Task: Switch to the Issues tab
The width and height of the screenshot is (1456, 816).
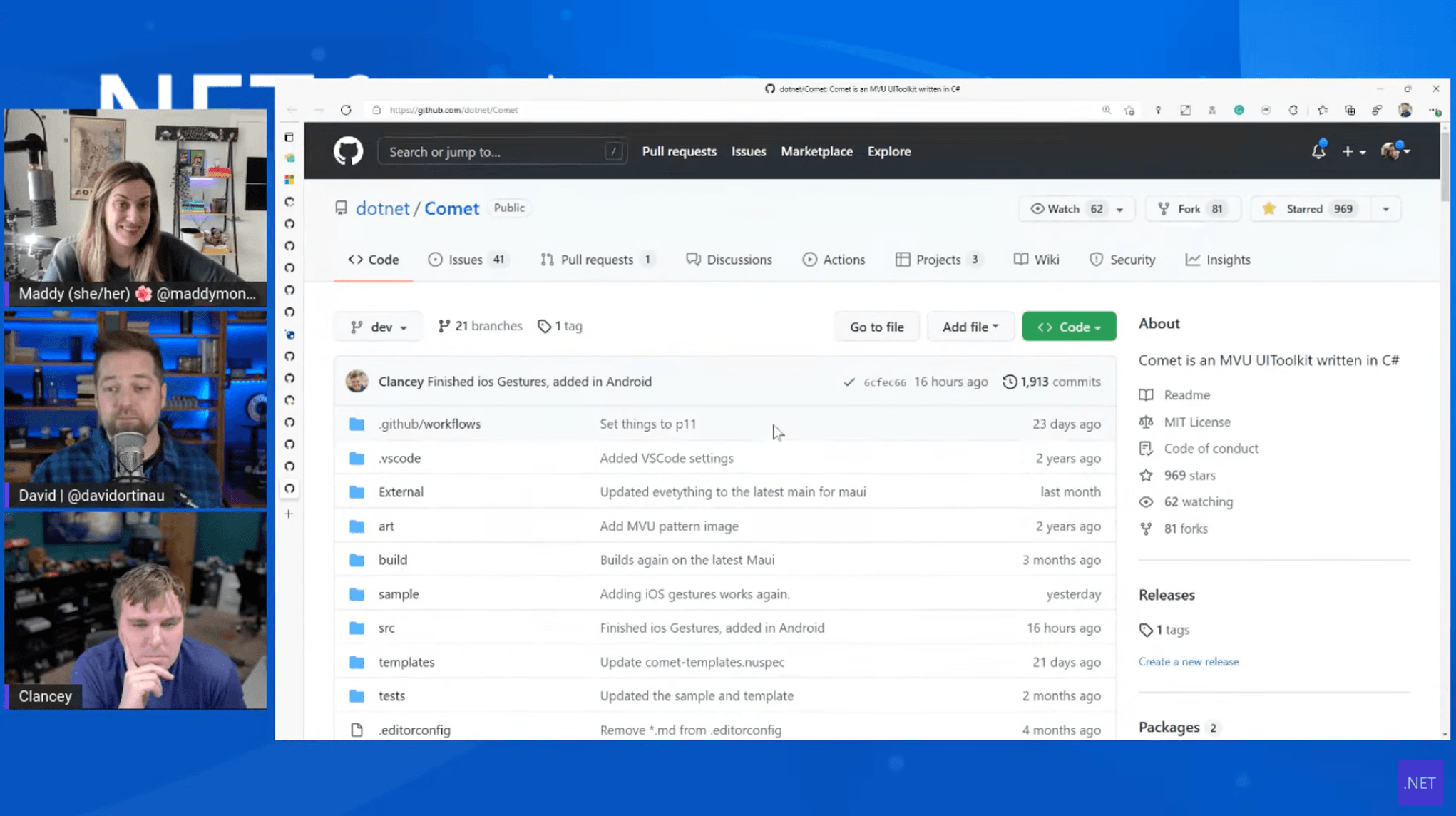Action: pos(466,260)
